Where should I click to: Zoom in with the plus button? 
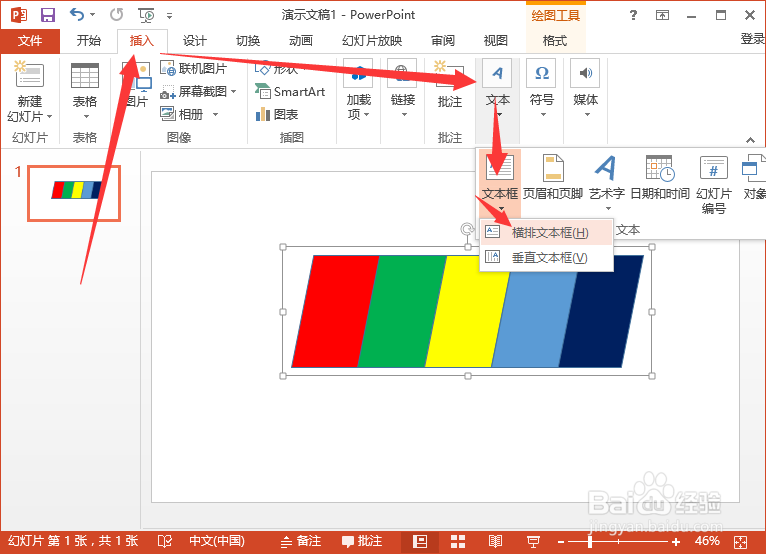(676, 542)
